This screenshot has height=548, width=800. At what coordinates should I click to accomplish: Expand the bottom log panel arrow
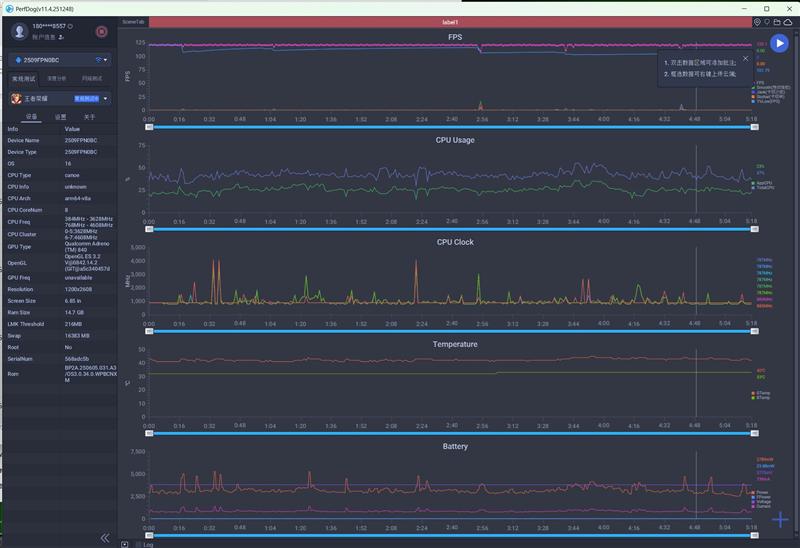pyautogui.click(x=124, y=544)
